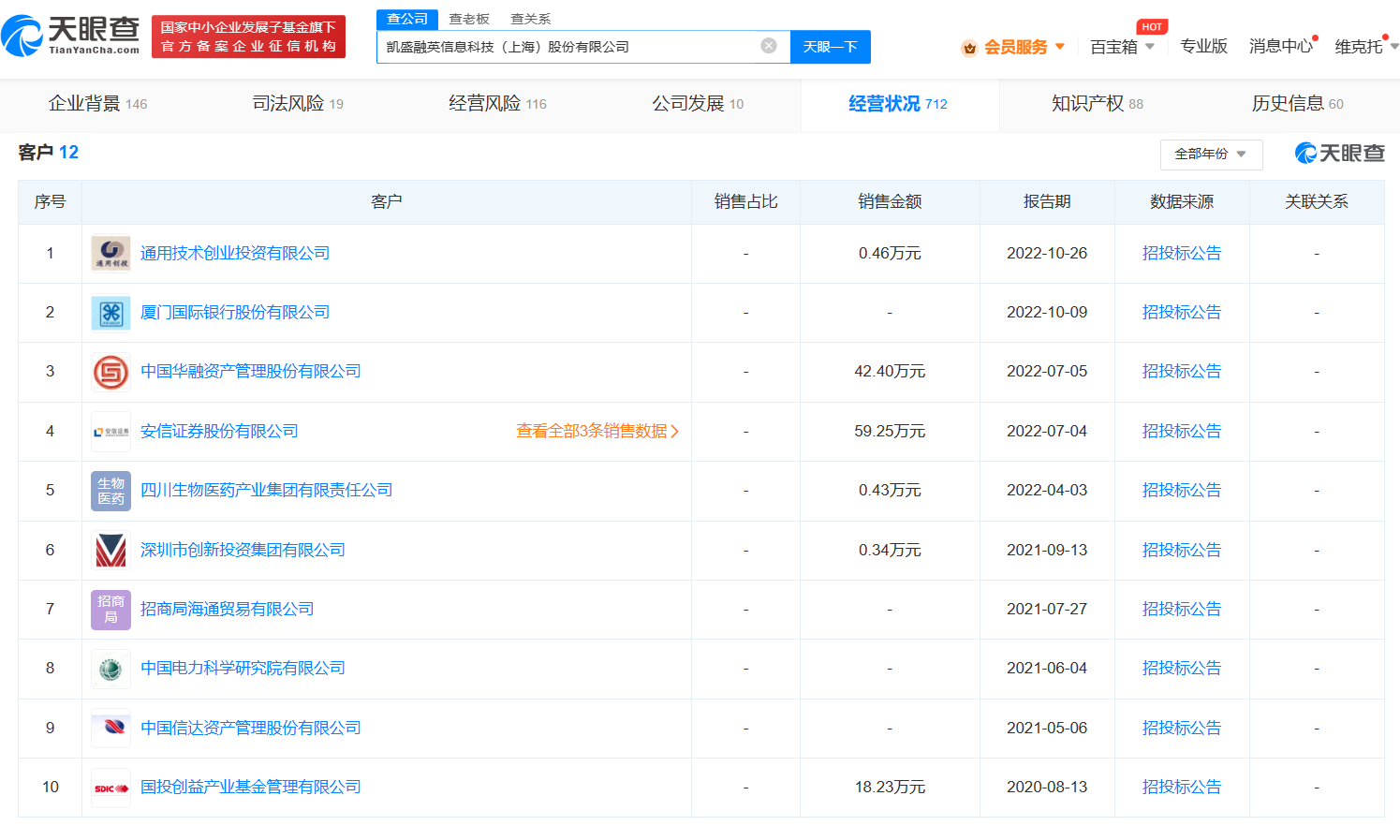The height and width of the screenshot is (840, 1400).
Task: Open 招投标公告 source for 2022-07-04 row
Action: pyautogui.click(x=1182, y=431)
